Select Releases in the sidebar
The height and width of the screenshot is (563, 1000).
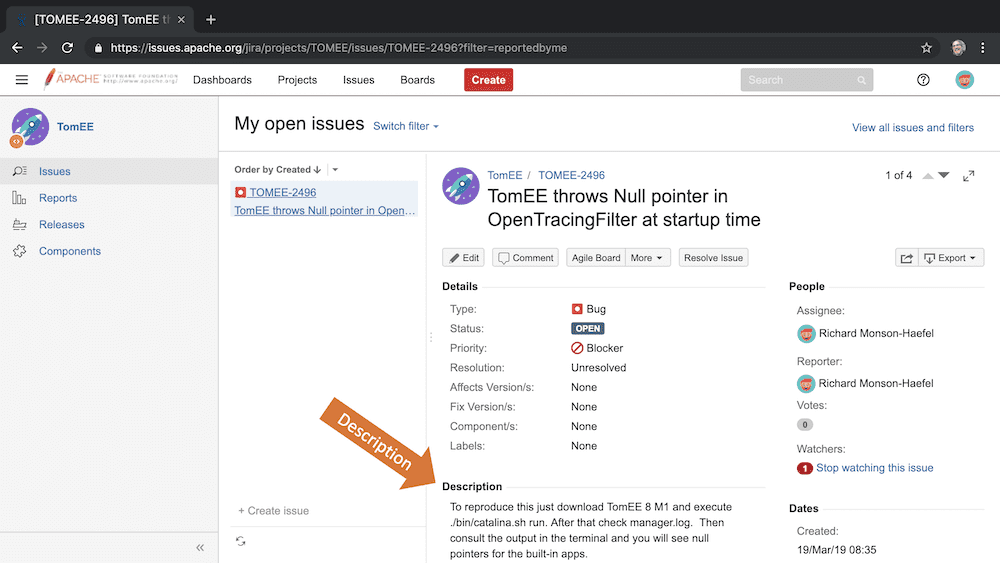(x=62, y=224)
